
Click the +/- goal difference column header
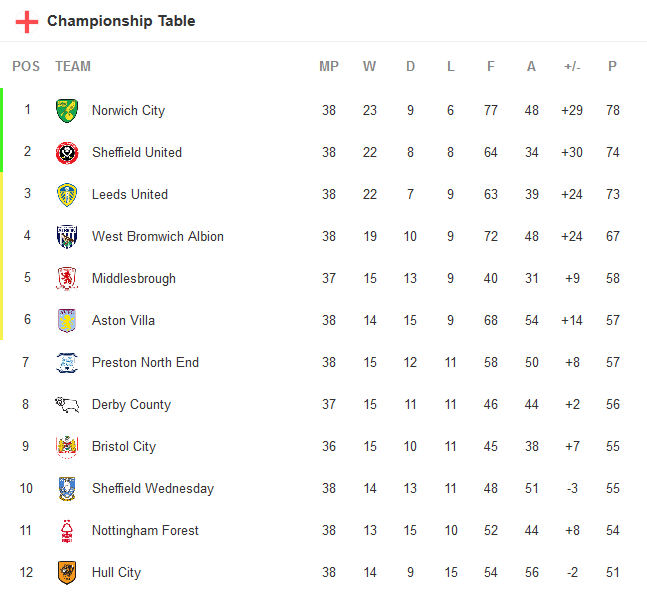(x=572, y=67)
